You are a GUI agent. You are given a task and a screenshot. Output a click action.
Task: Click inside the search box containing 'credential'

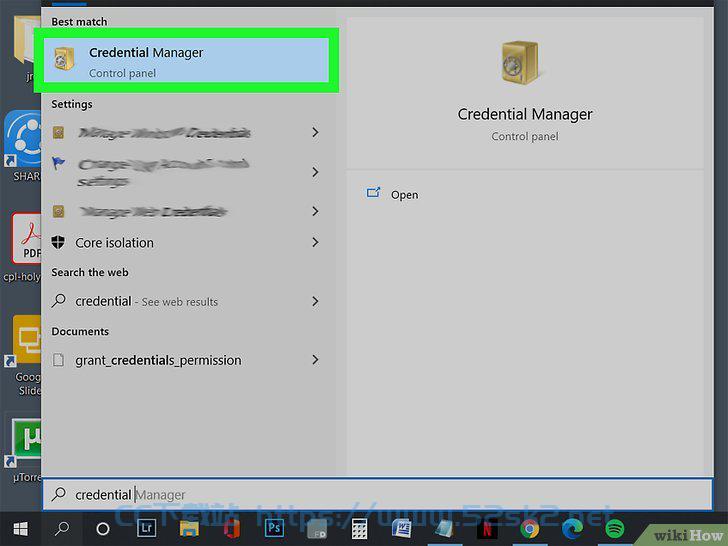coord(377,494)
